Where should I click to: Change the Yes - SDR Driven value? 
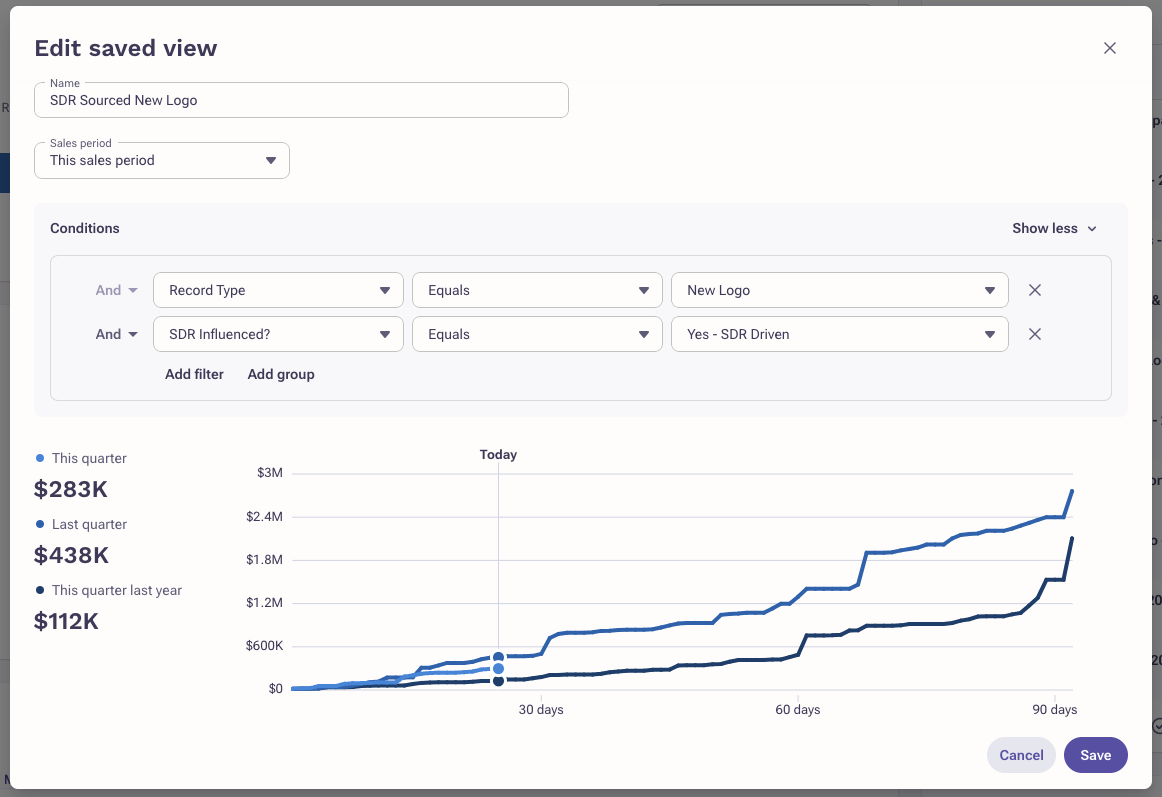(839, 334)
